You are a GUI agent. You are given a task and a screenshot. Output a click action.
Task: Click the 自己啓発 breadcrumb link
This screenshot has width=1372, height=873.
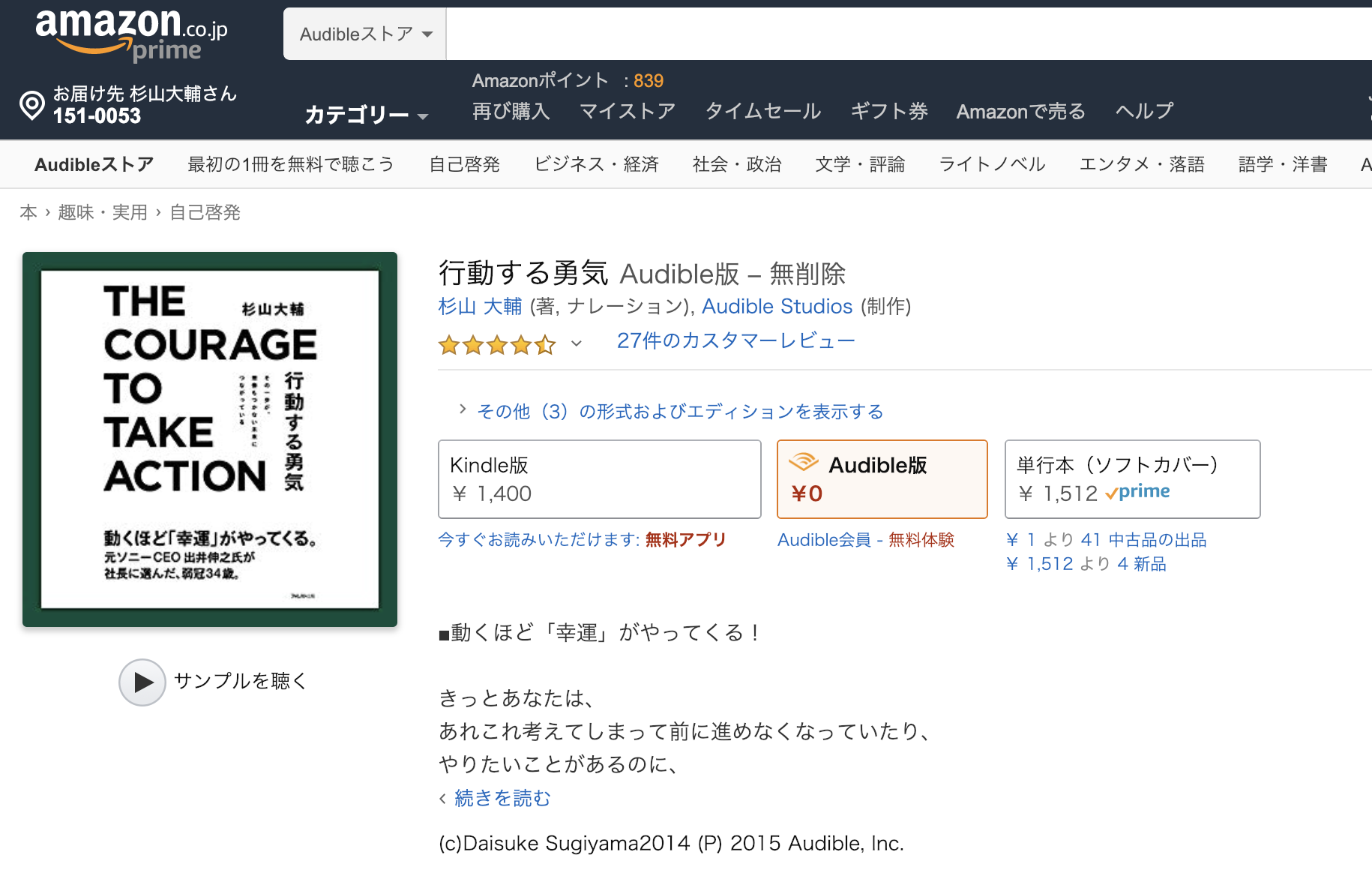coord(205,212)
